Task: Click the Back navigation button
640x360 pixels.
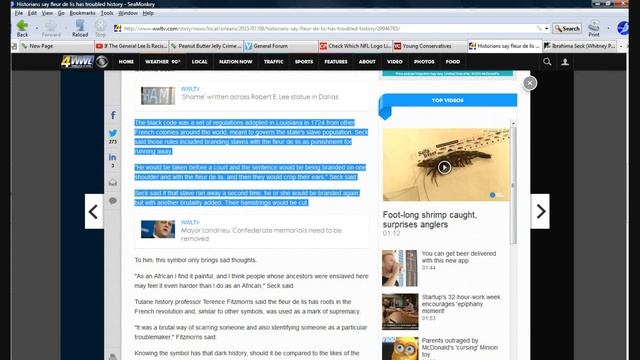Action: [x=22, y=29]
